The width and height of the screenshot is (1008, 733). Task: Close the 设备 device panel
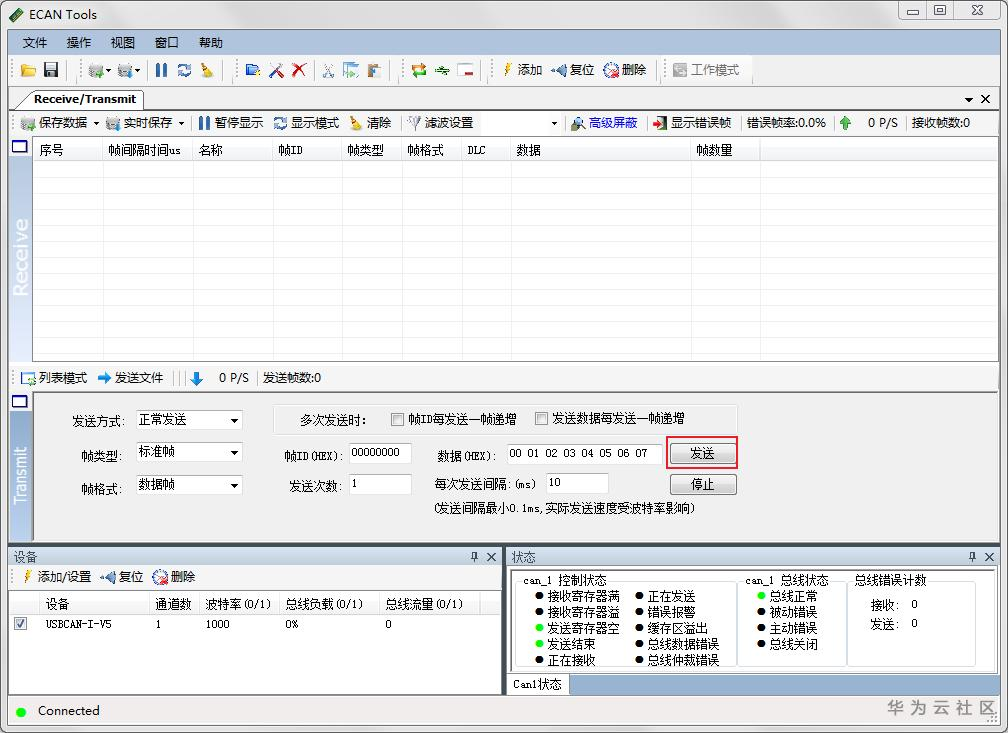(x=492, y=557)
